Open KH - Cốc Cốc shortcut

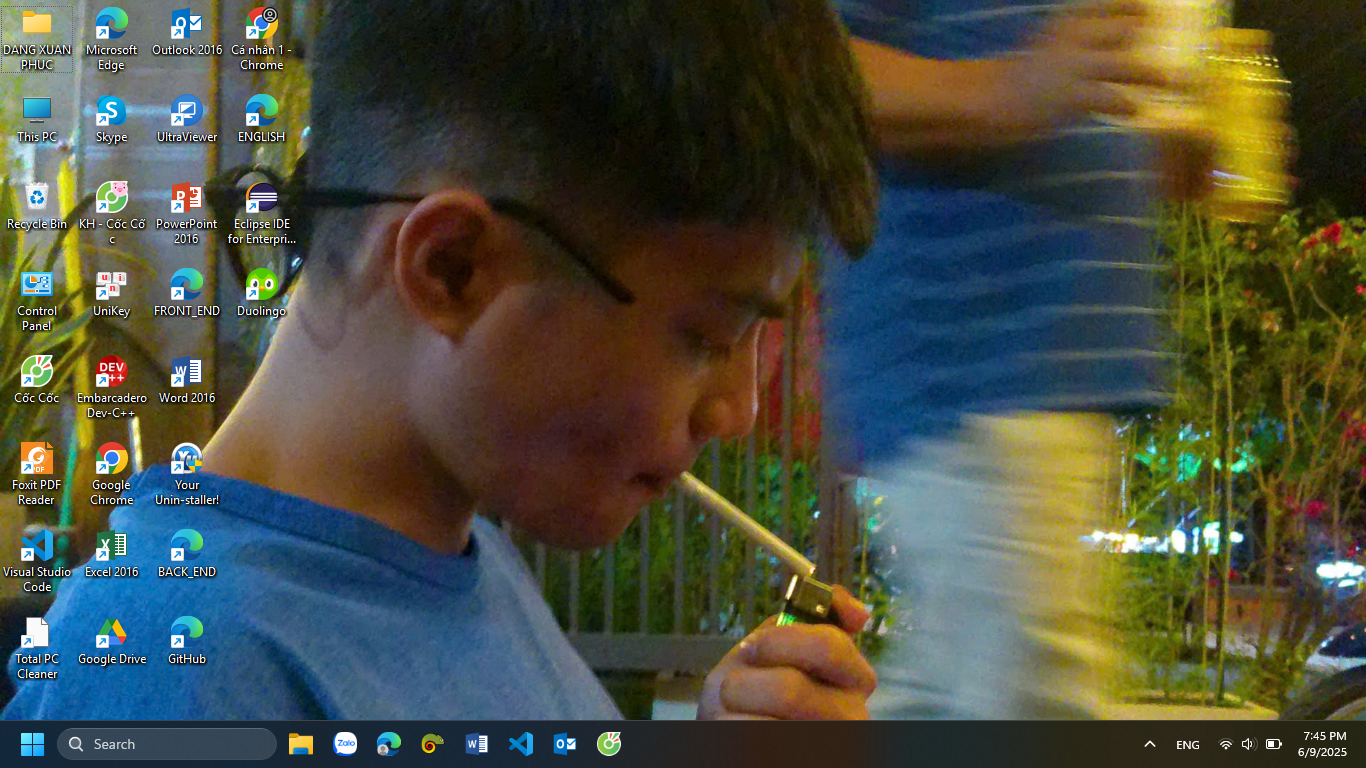point(111,214)
